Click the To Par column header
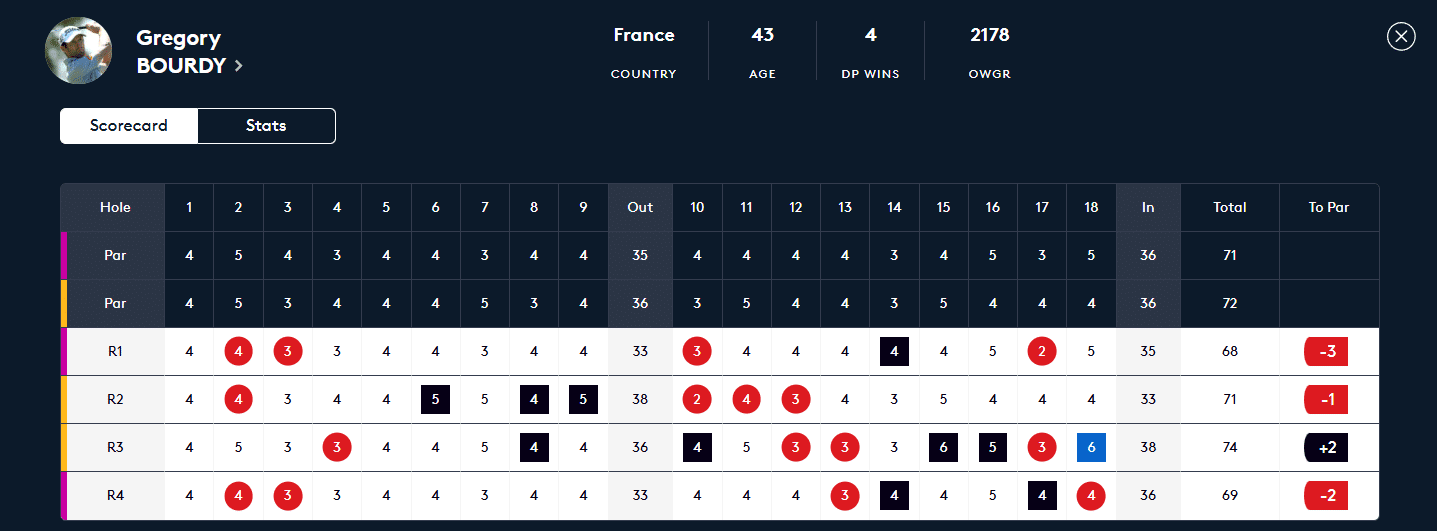Screen dimensions: 1437x531 pos(1328,208)
